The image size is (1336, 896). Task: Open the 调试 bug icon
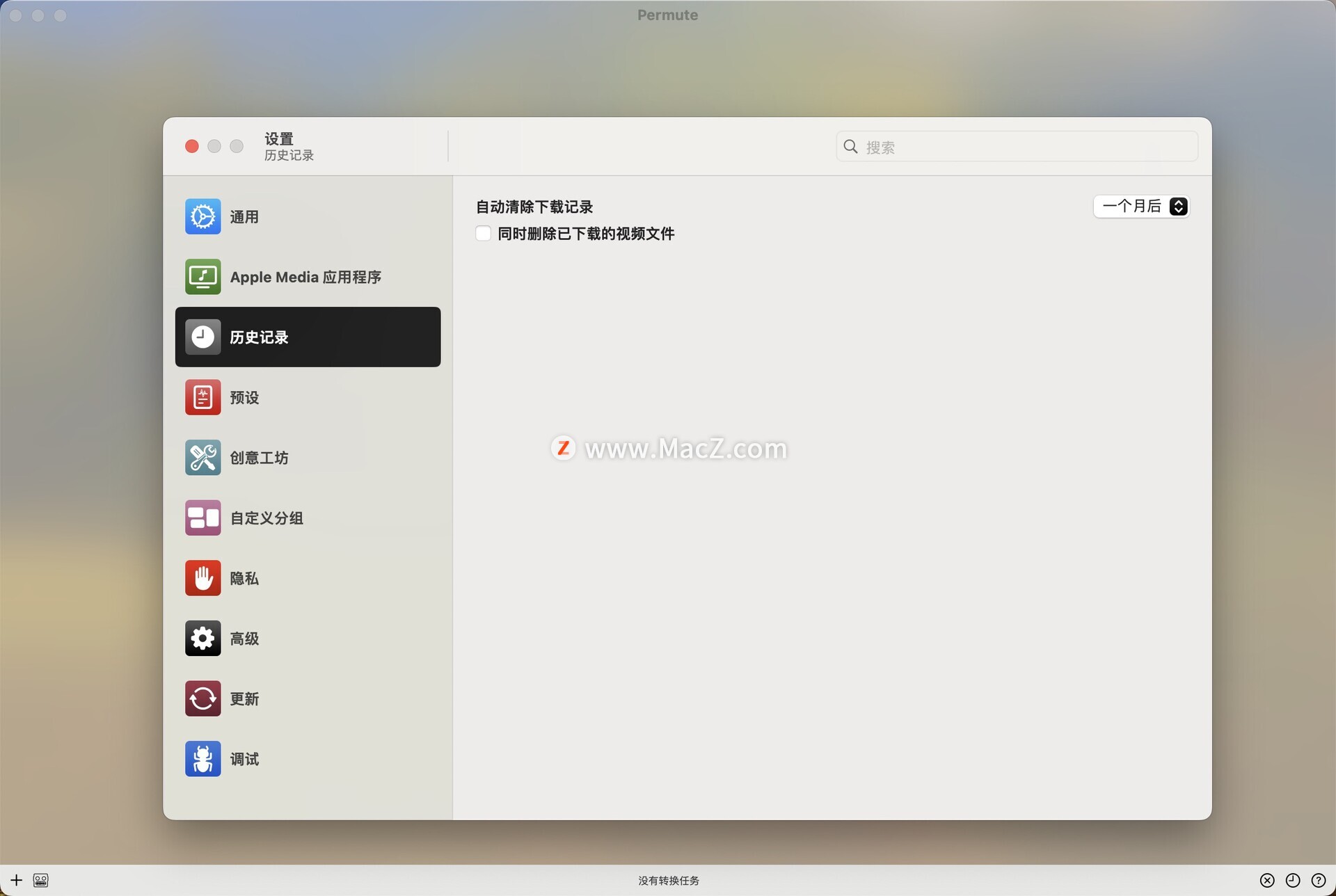click(x=202, y=759)
